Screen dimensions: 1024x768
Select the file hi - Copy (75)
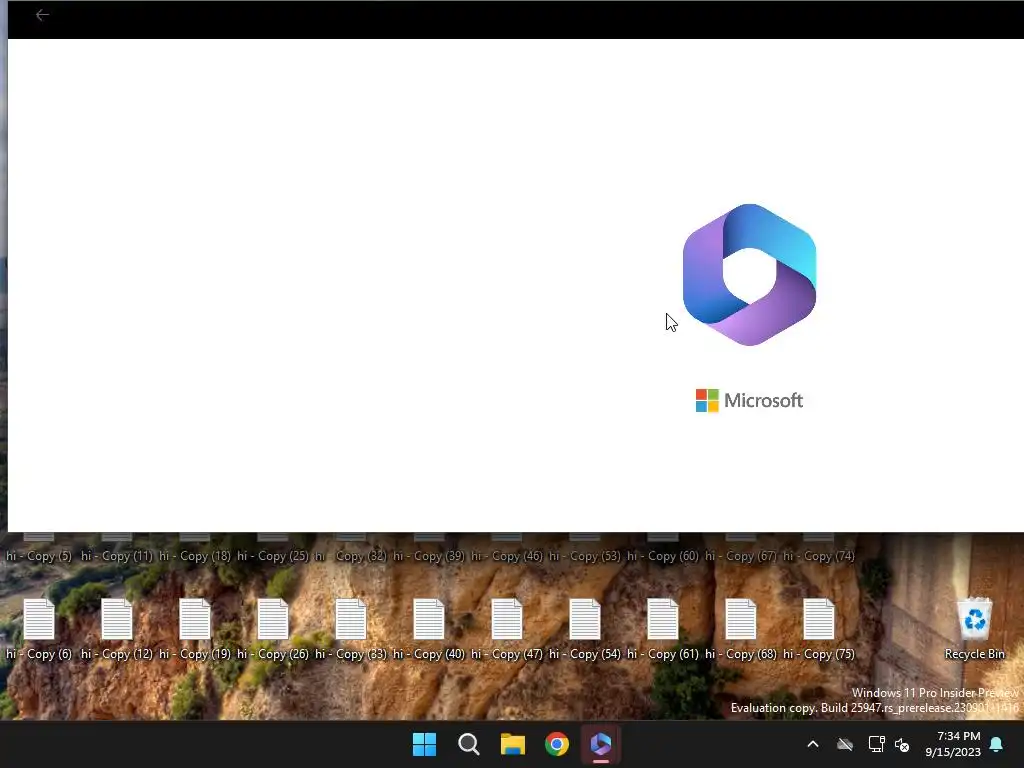click(819, 629)
